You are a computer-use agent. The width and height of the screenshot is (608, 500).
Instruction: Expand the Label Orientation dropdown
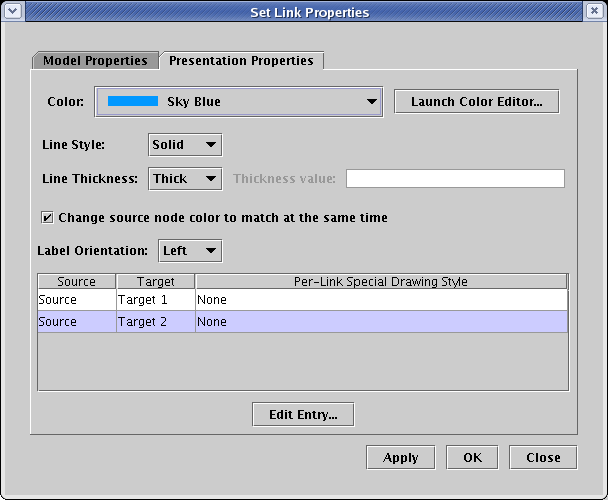(190, 250)
